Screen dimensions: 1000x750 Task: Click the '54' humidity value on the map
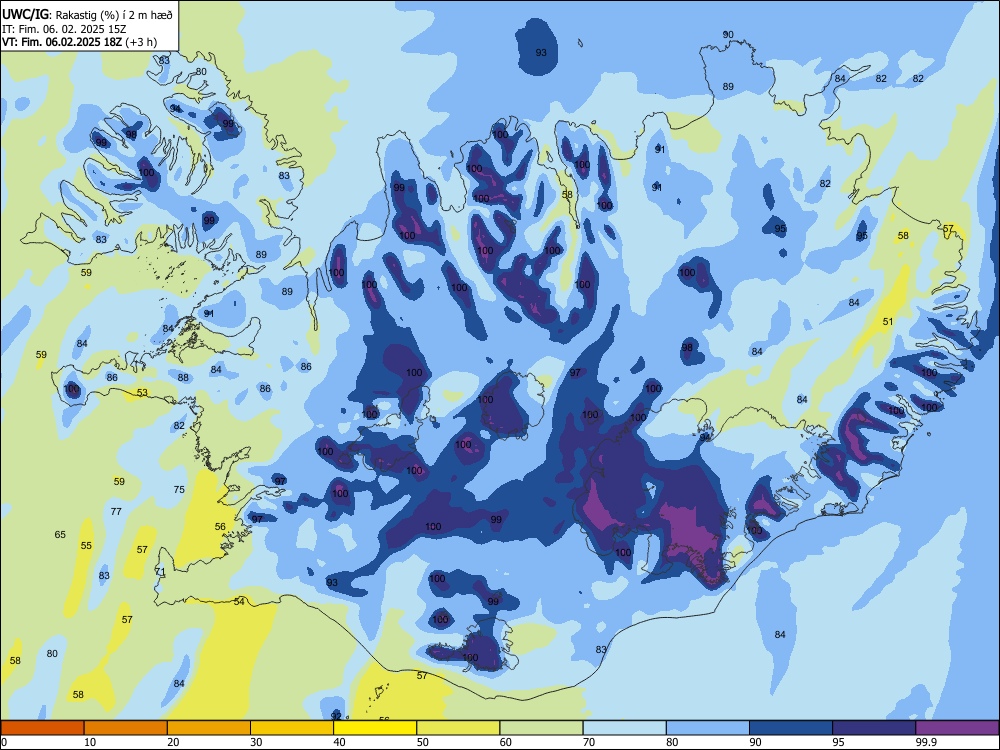239,601
